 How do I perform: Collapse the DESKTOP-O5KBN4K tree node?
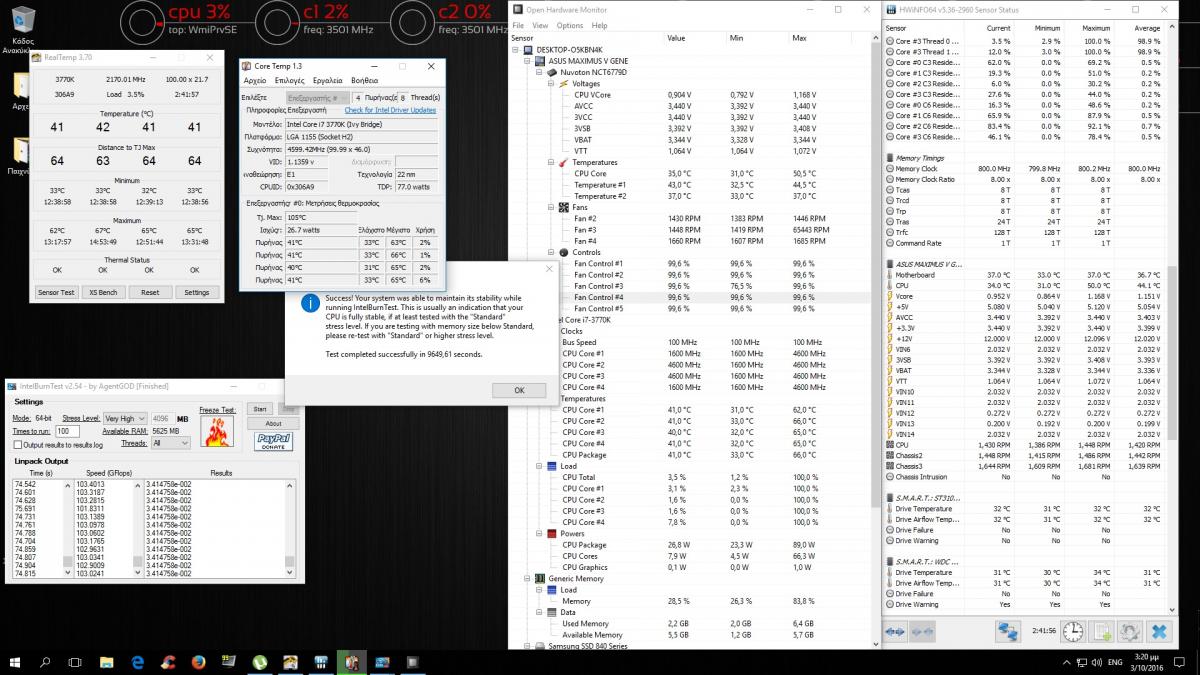515,50
